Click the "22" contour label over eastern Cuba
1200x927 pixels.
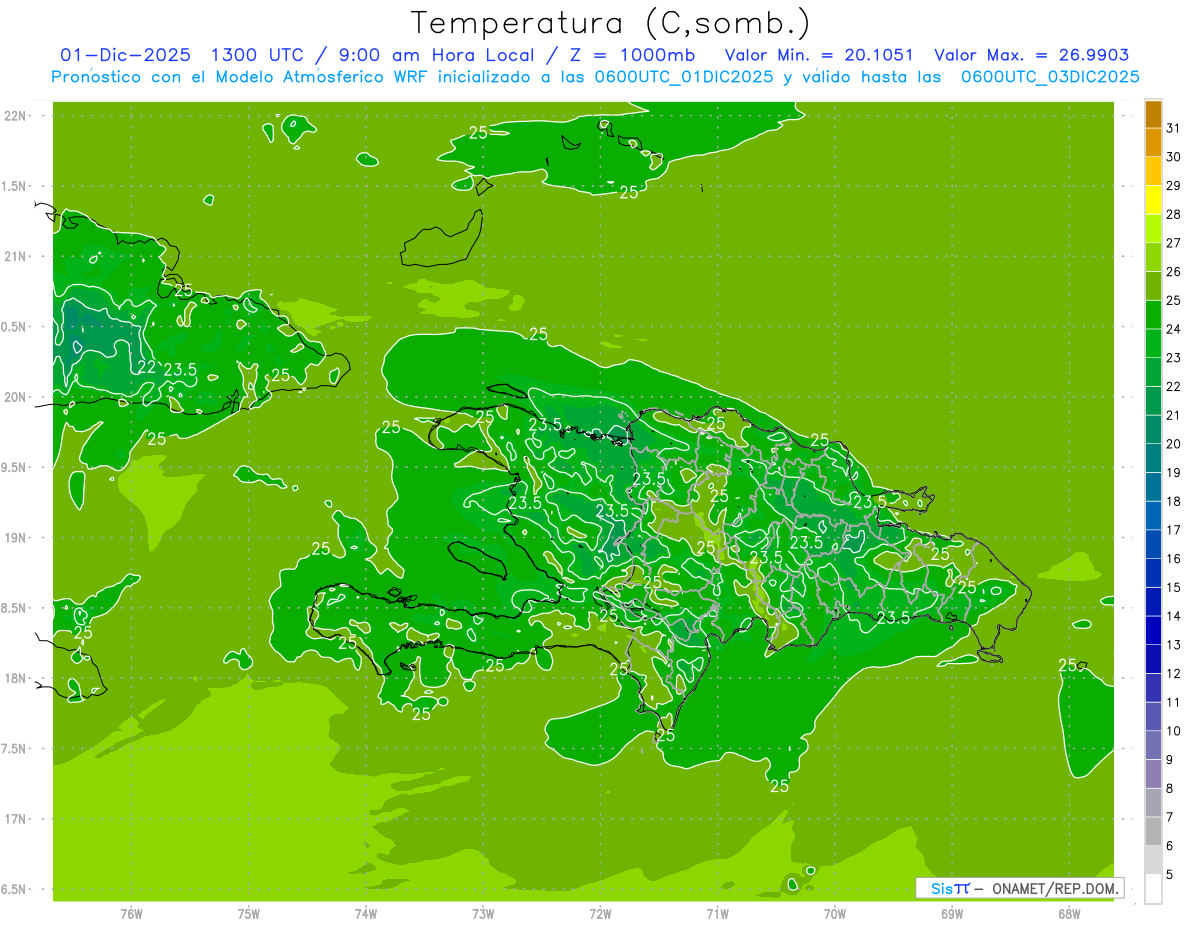pyautogui.click(x=146, y=367)
